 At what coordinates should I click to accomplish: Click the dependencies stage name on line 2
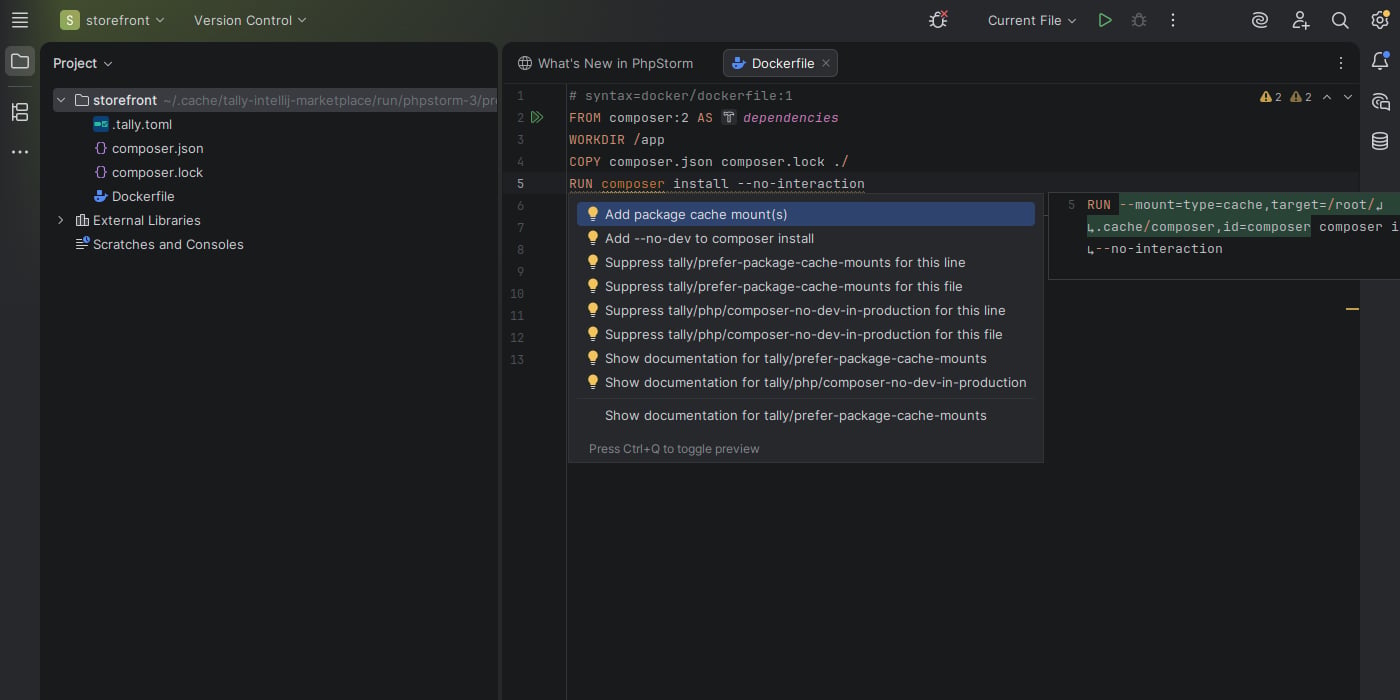790,118
